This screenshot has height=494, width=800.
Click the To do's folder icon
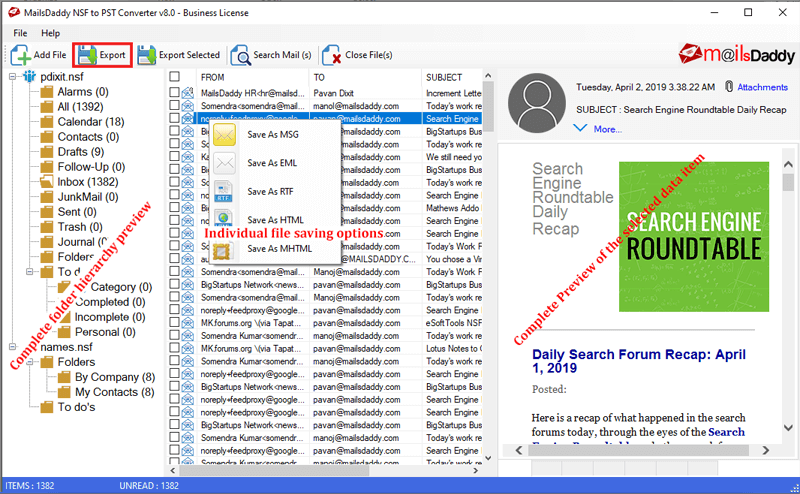47,407
